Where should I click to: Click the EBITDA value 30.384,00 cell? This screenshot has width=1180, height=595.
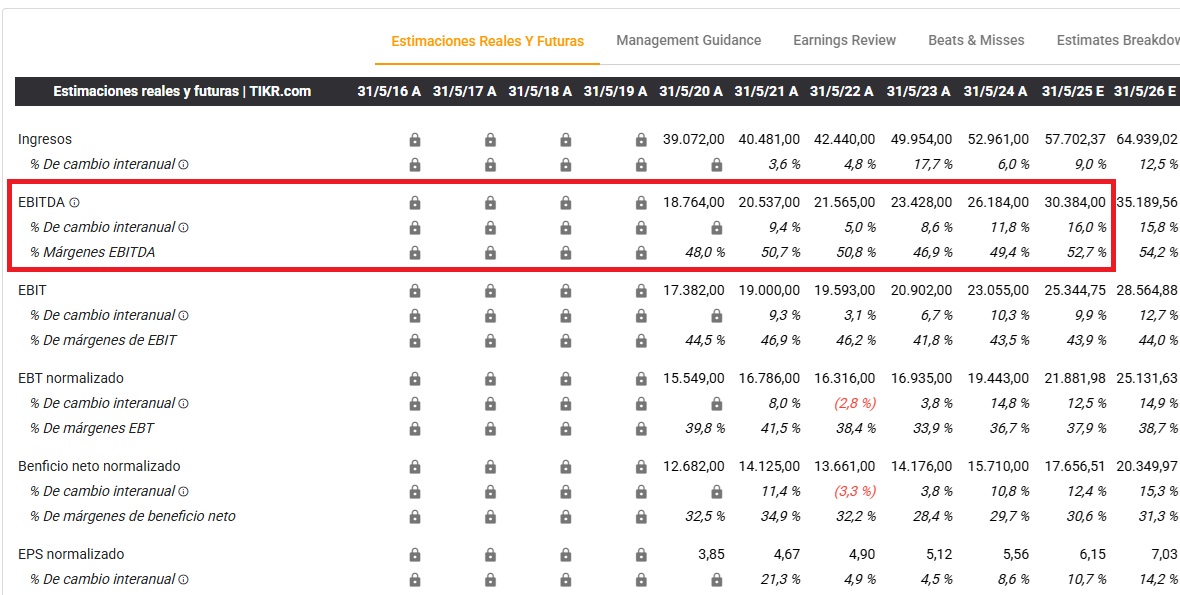tap(1072, 202)
